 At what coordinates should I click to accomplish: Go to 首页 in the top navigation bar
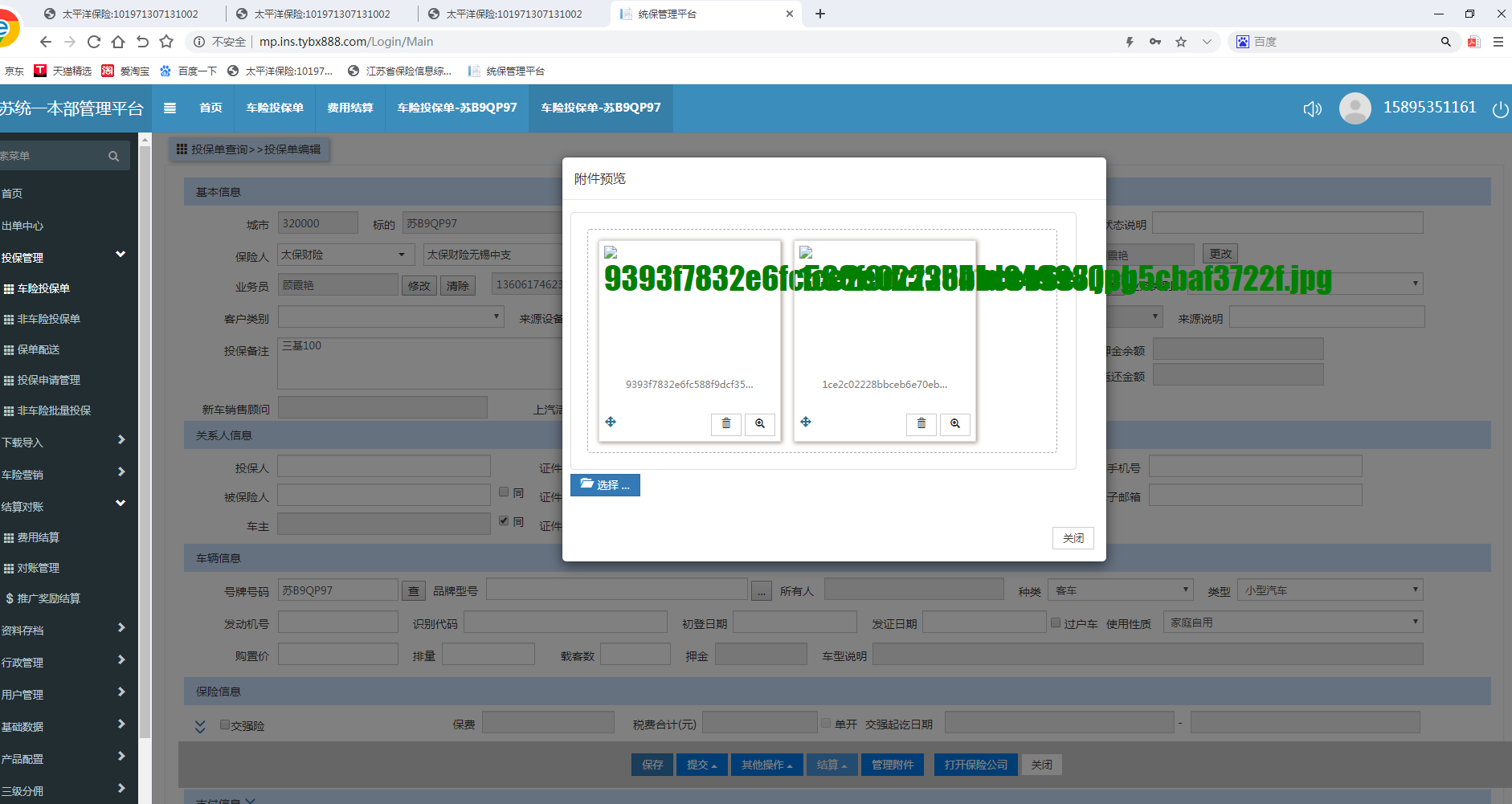pyautogui.click(x=210, y=108)
